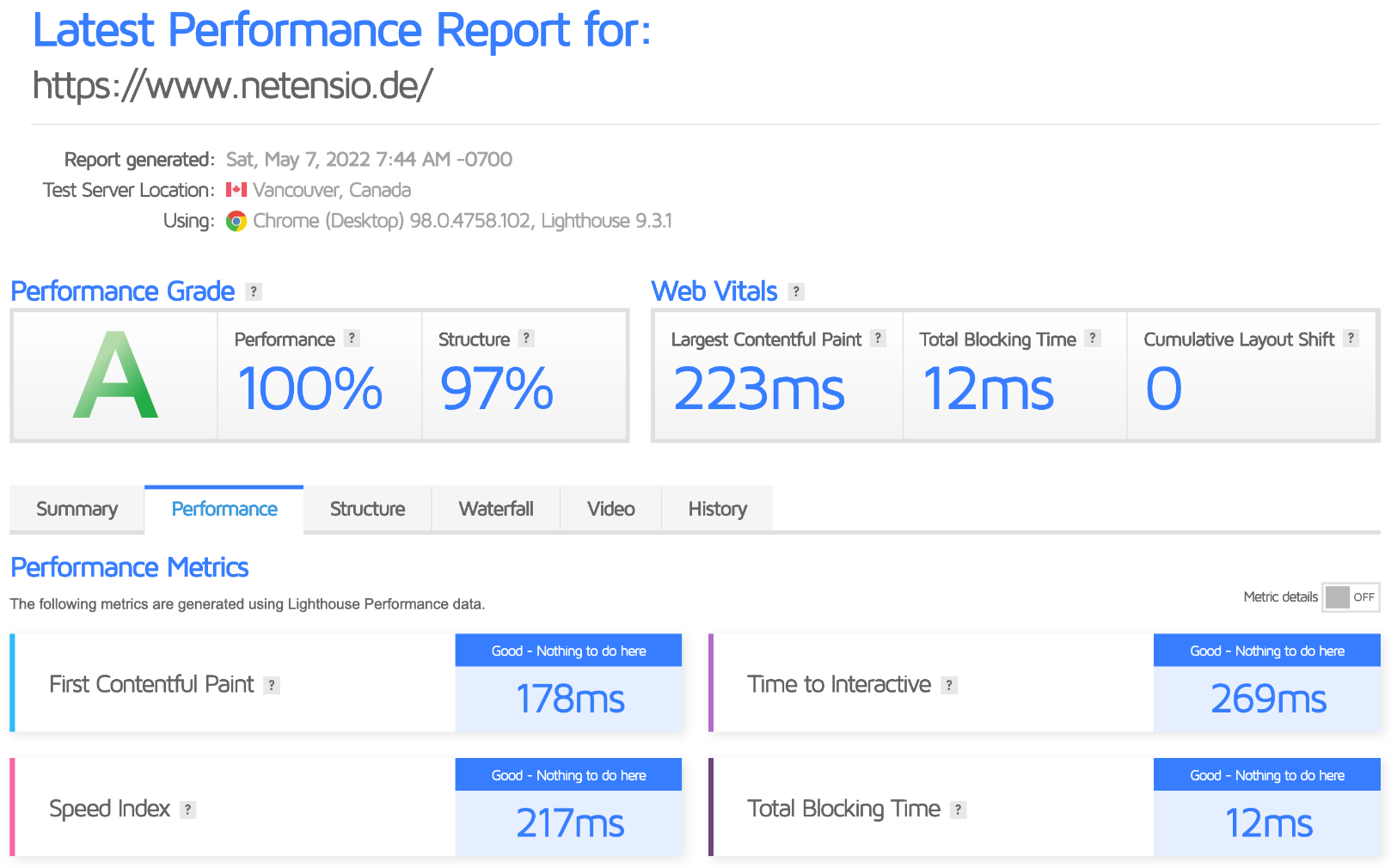Click the https://www.netensio.de/ report URL
The width and height of the screenshot is (1391, 868).
232,85
